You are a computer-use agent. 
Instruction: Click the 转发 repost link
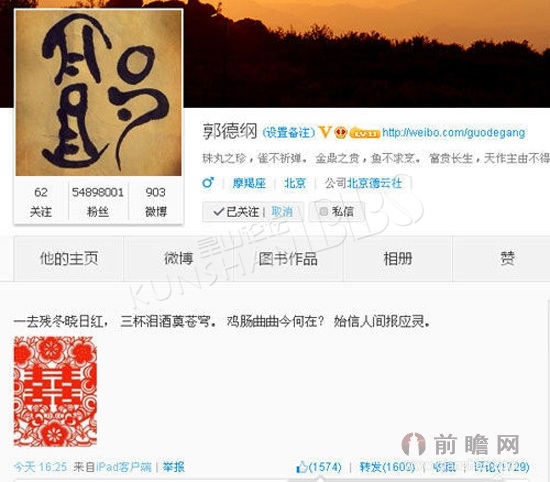(387, 467)
